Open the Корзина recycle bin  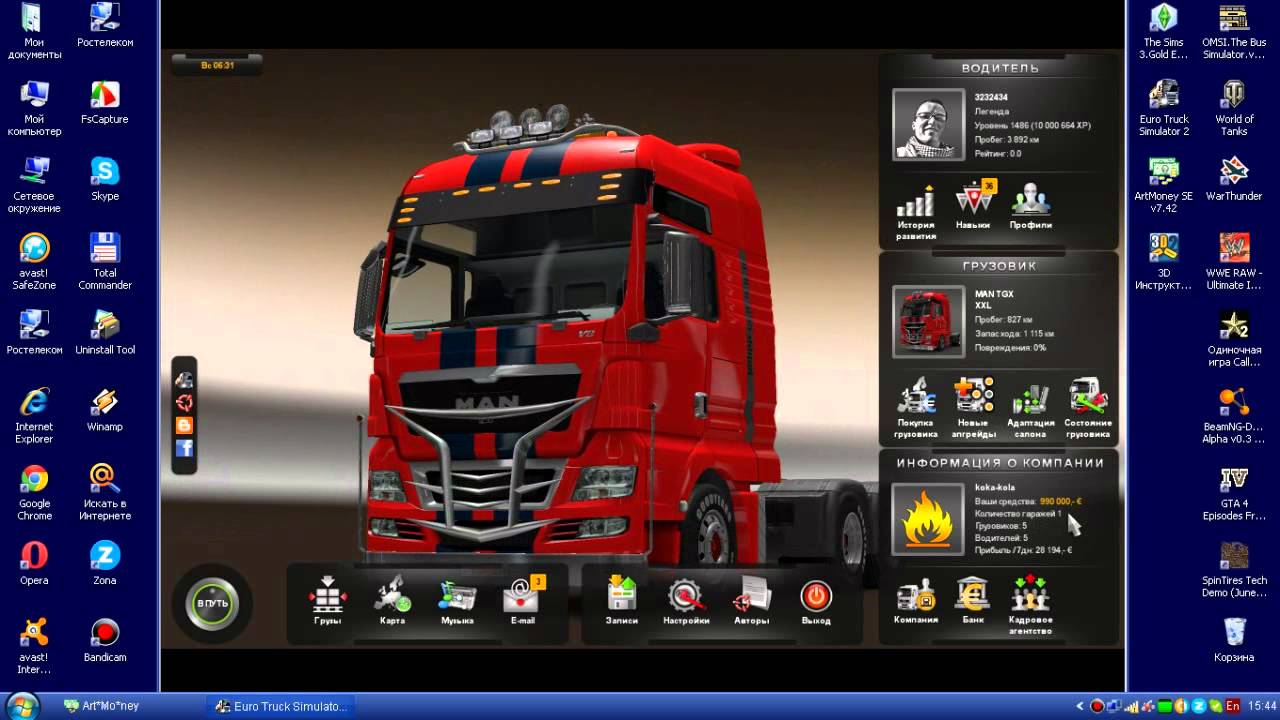point(1234,640)
